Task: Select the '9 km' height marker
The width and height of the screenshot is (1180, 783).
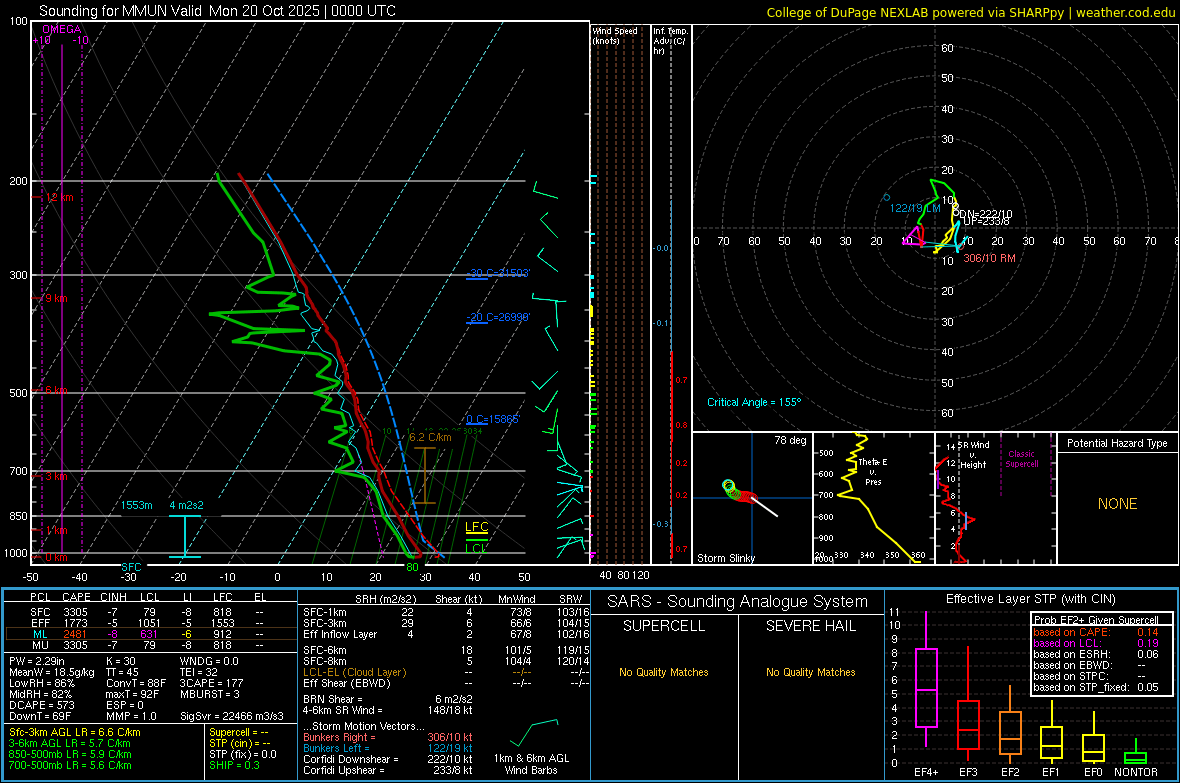Action: pos(56,298)
